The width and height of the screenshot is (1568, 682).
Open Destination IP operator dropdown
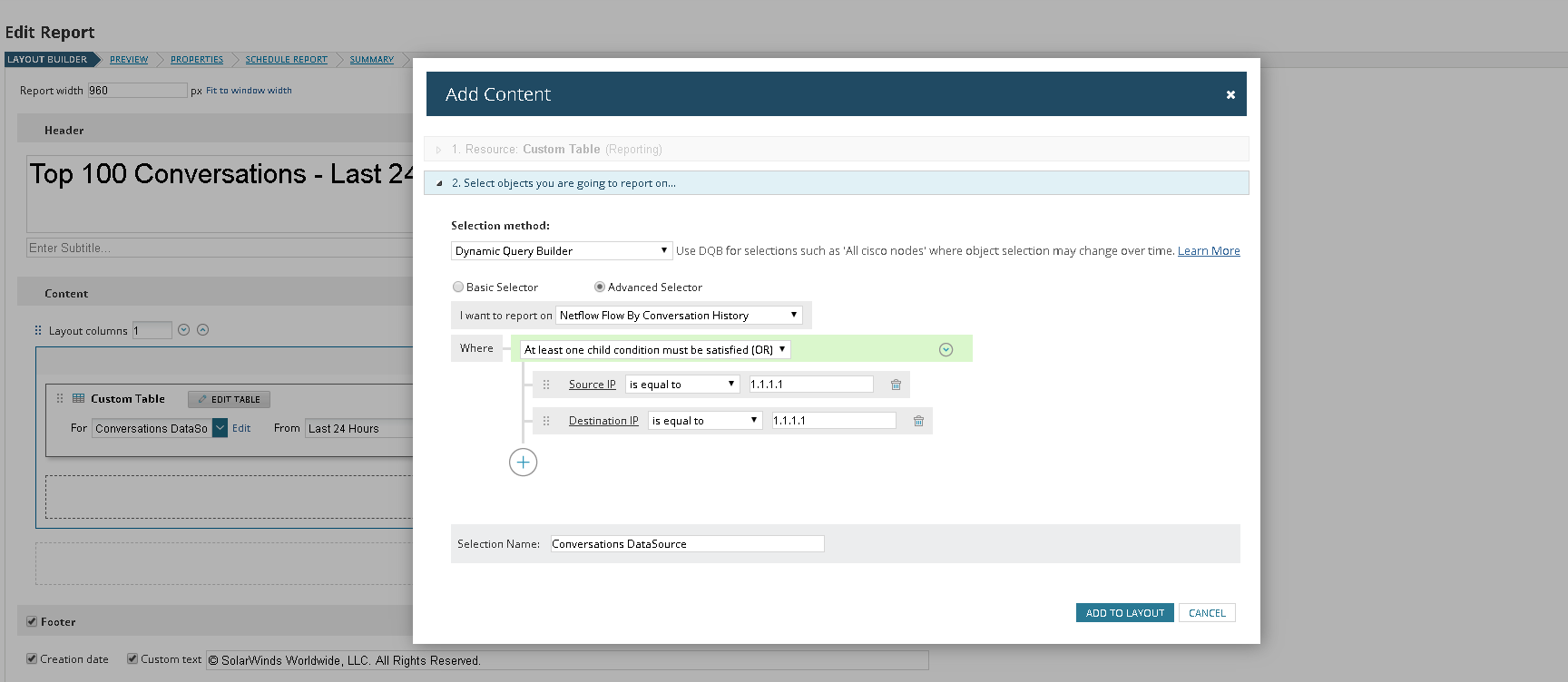[706, 420]
